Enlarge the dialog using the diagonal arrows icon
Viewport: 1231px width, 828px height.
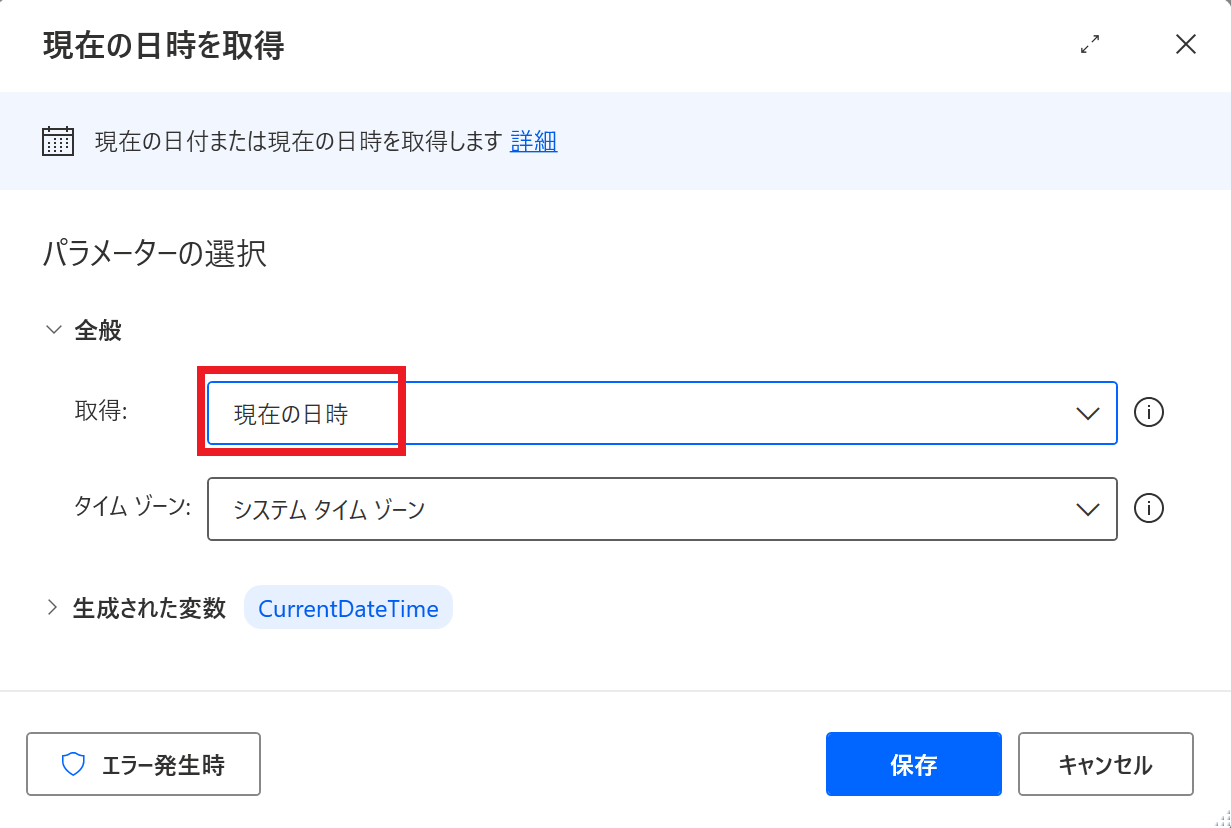pyautogui.click(x=1090, y=44)
